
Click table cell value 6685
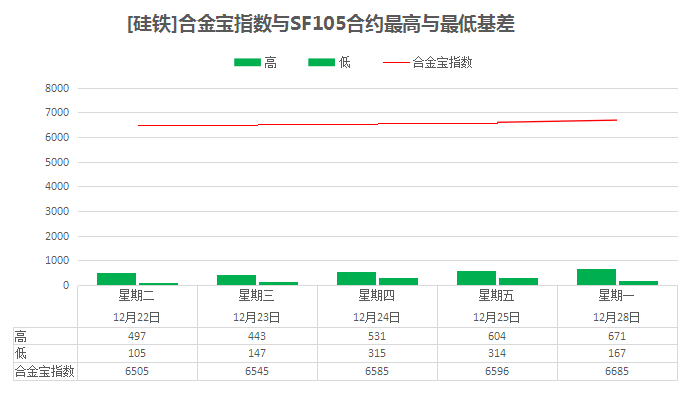click(617, 371)
